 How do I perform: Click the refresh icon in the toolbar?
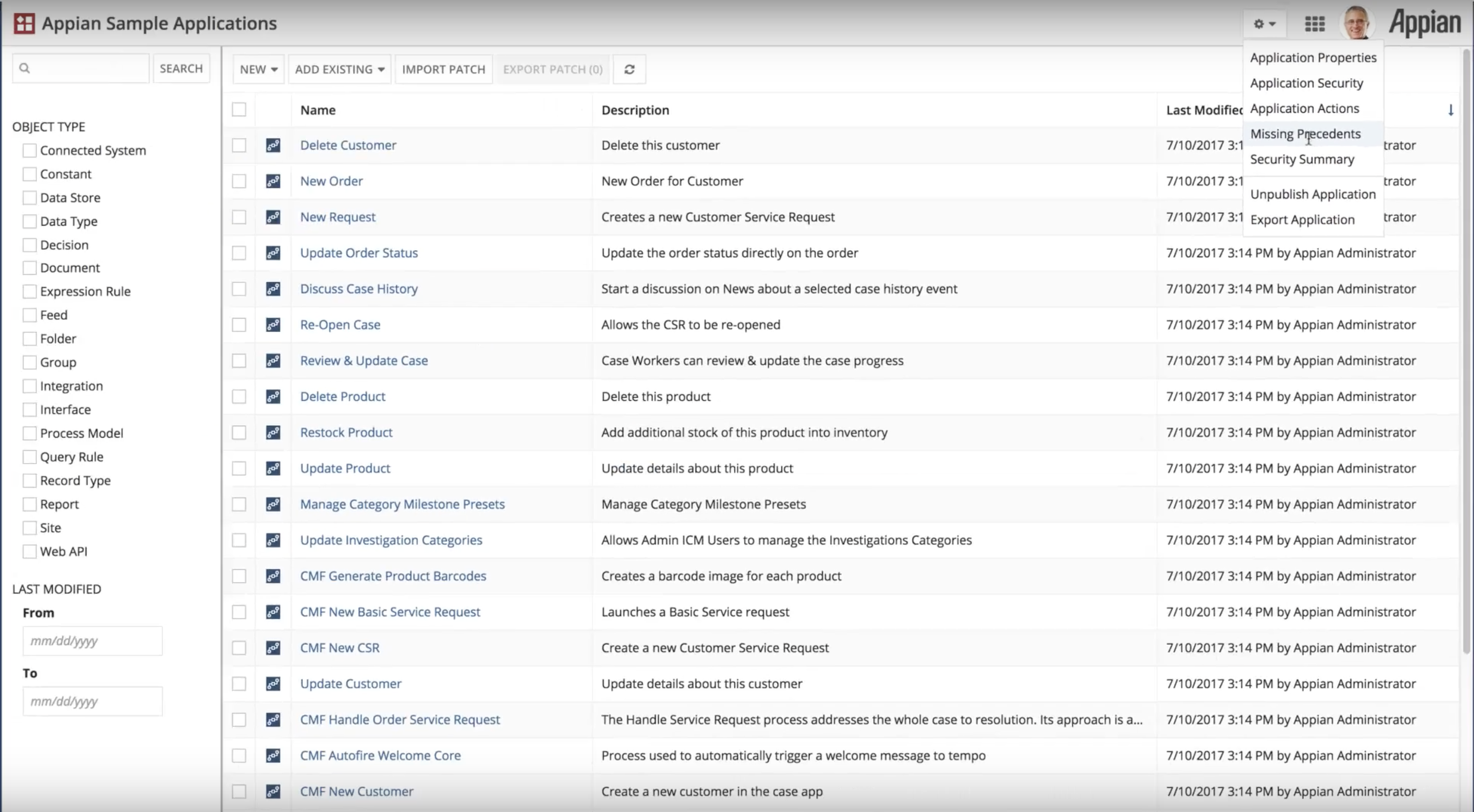(x=629, y=68)
